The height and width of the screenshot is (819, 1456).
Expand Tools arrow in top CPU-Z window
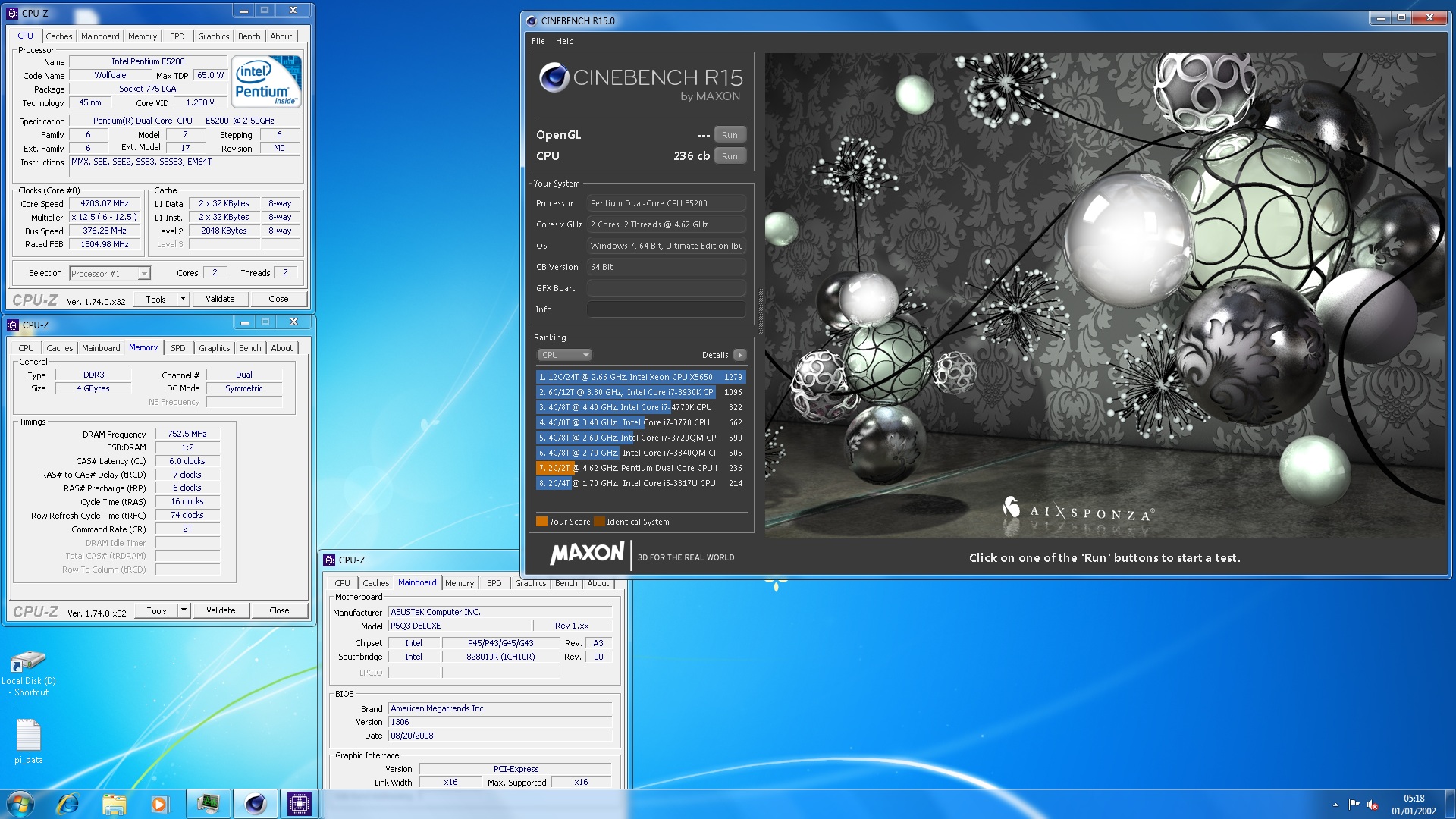pyautogui.click(x=183, y=299)
